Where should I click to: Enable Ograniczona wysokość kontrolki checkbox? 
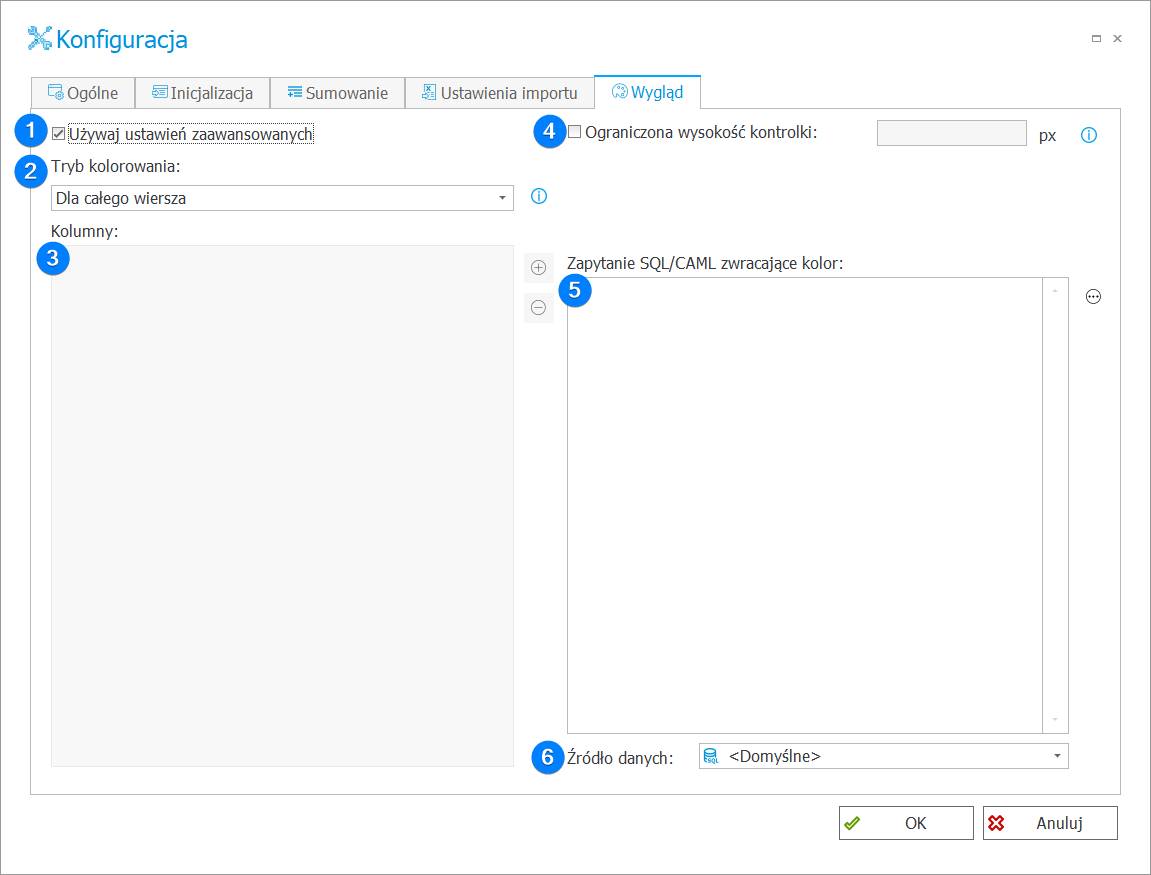point(575,131)
